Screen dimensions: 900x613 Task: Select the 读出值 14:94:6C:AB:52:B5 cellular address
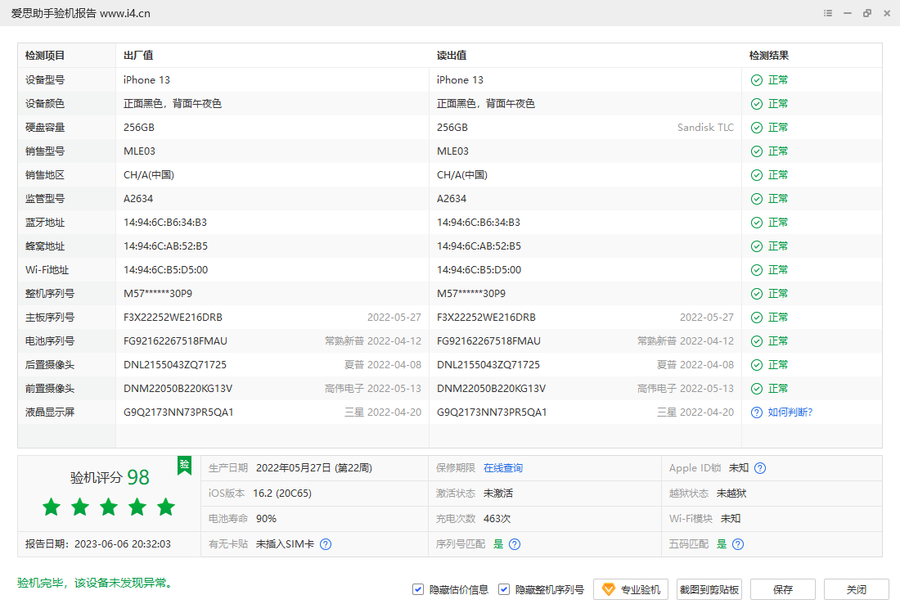pos(479,246)
